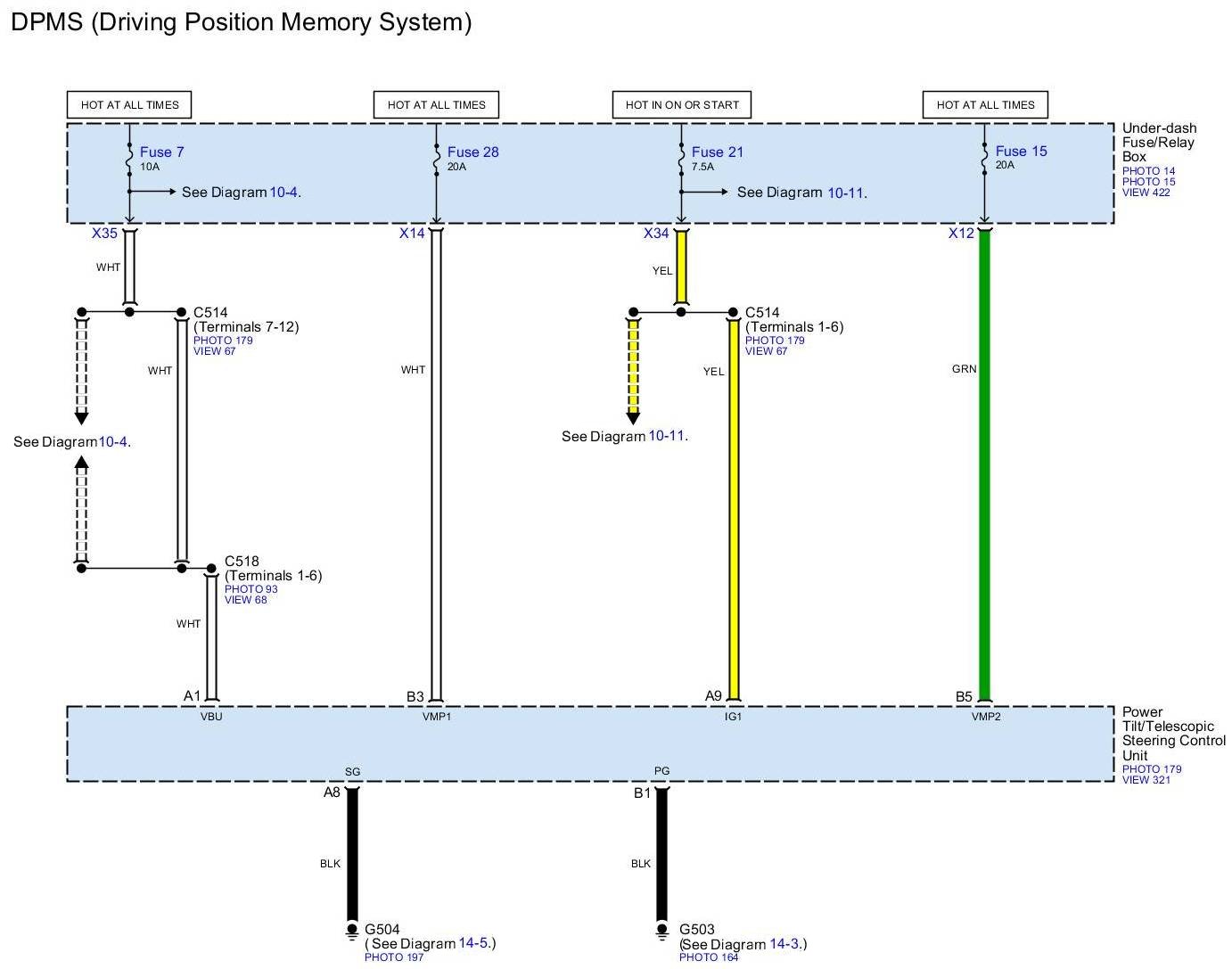
Task: Follow the 14-3 diagram link for G503
Action: [785, 944]
